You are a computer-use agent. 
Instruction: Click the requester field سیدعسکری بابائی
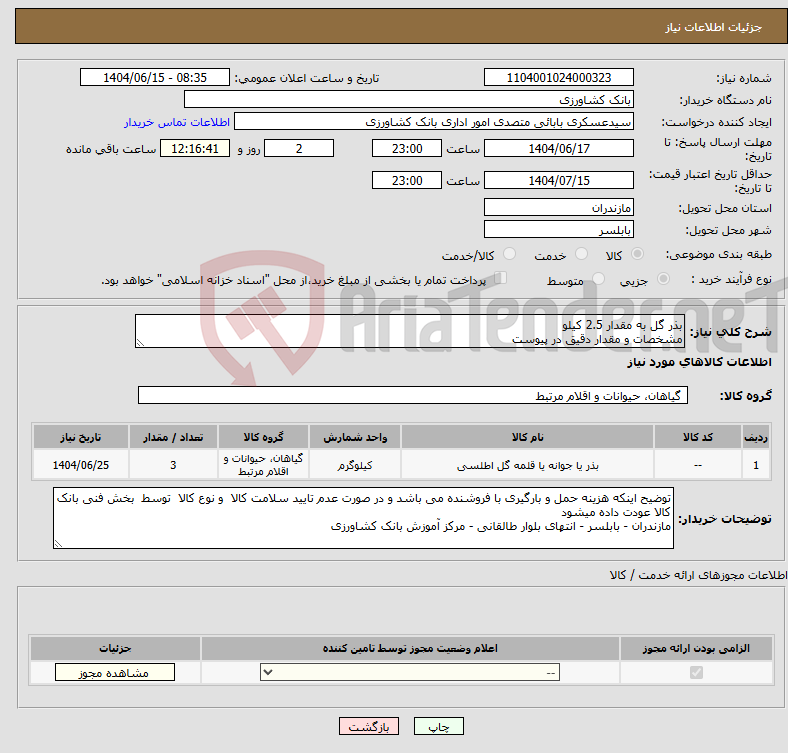pos(434,122)
